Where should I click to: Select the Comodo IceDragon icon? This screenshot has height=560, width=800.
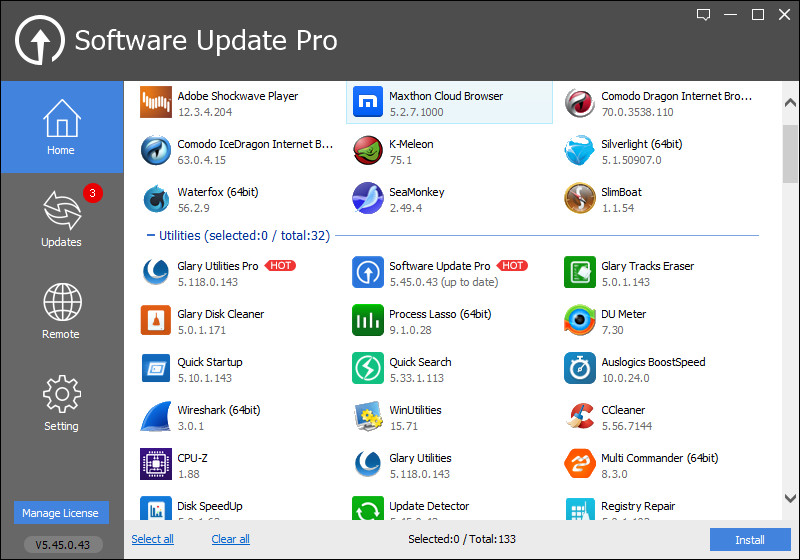pos(156,150)
